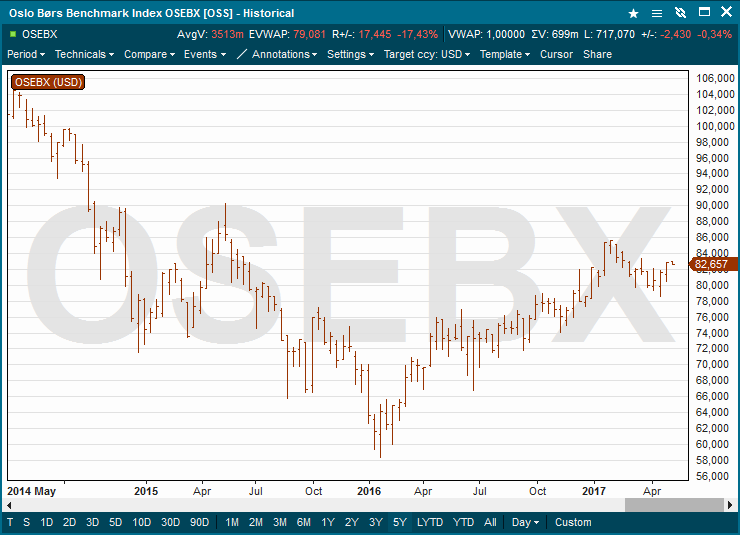Open the Settings dropdown
The image size is (740, 535).
[350, 54]
